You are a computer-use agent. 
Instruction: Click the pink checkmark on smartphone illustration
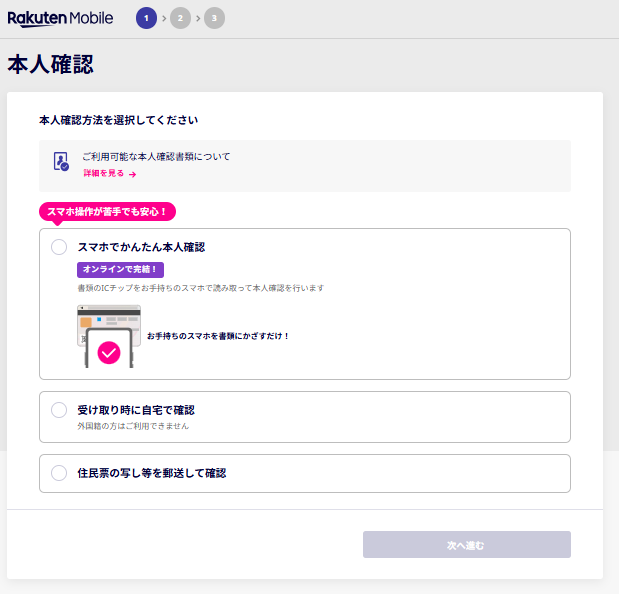coord(109,352)
